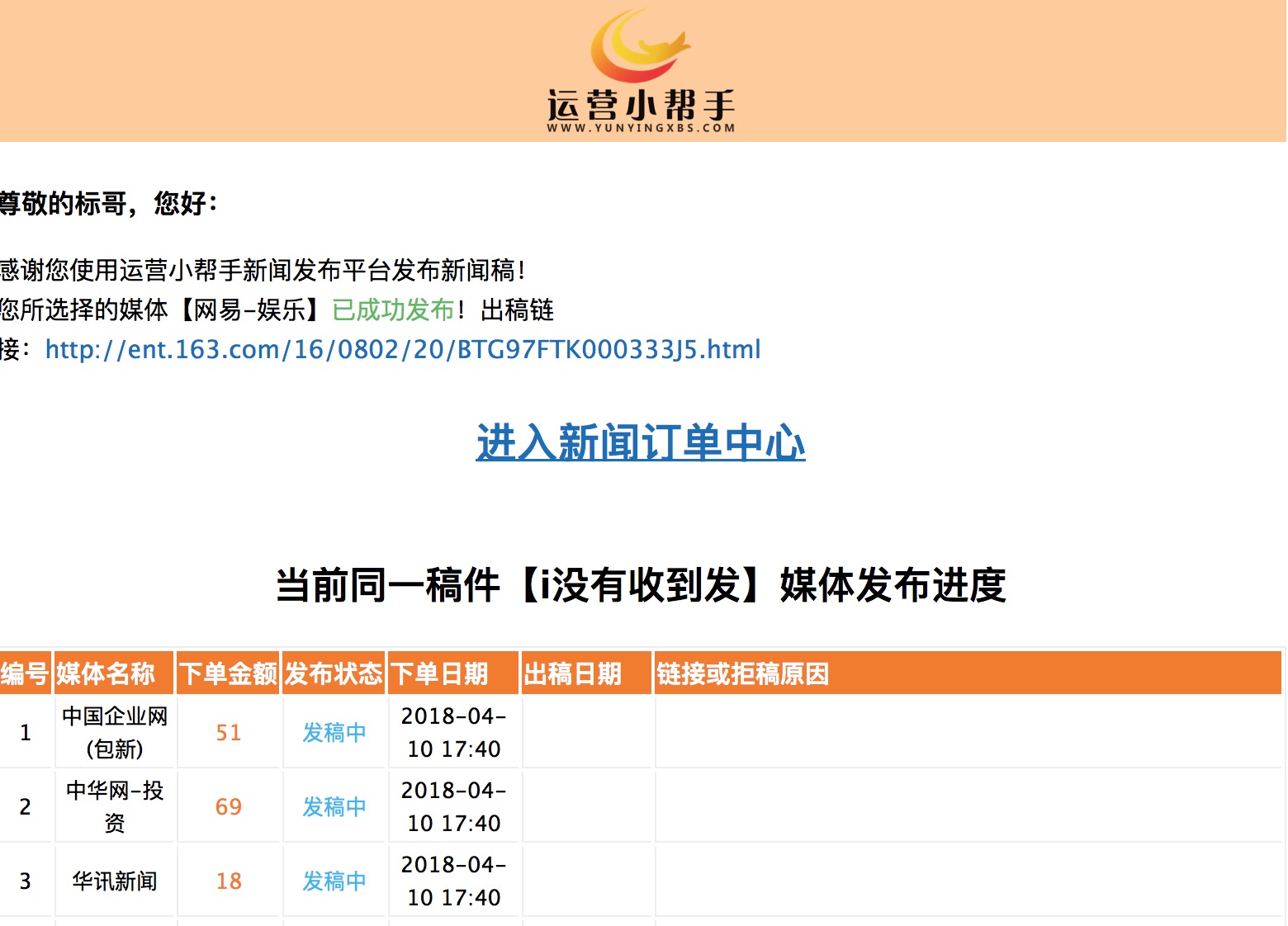Click the 发稿中 status for 华讯新闻

coord(334,881)
